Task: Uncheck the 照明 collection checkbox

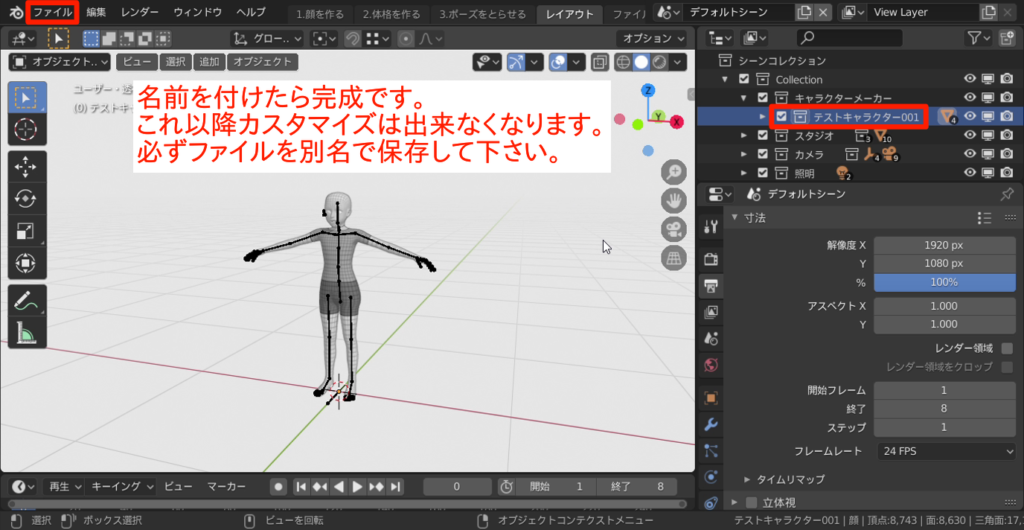Action: click(762, 173)
